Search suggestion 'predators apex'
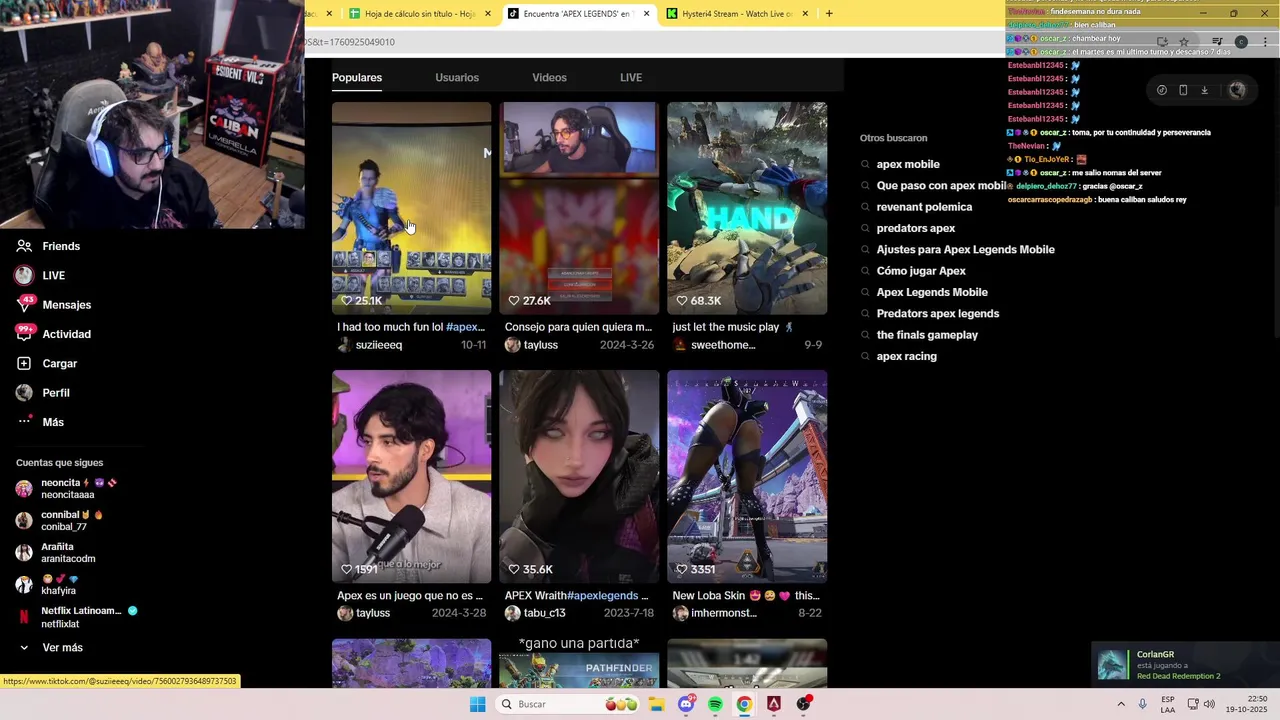The image size is (1280, 720). 916,228
